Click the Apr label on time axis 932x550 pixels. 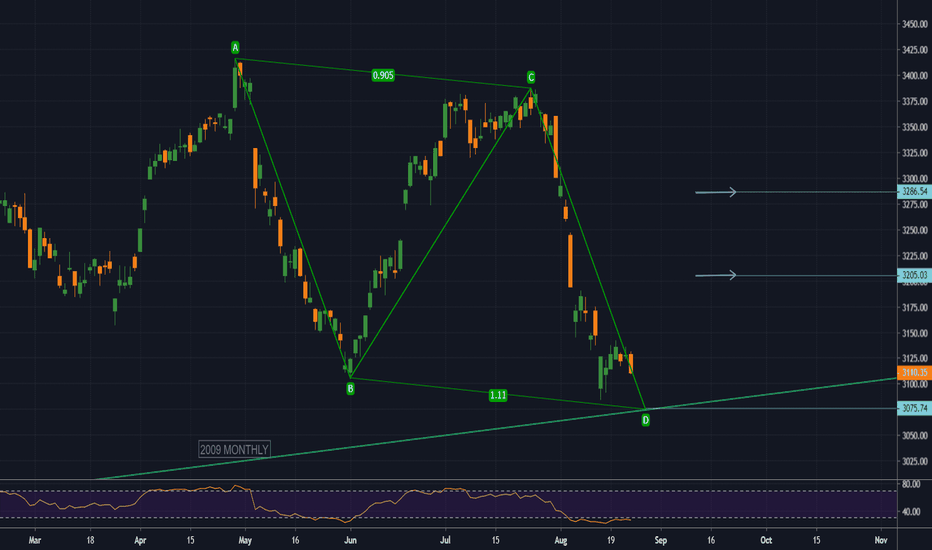(140, 540)
